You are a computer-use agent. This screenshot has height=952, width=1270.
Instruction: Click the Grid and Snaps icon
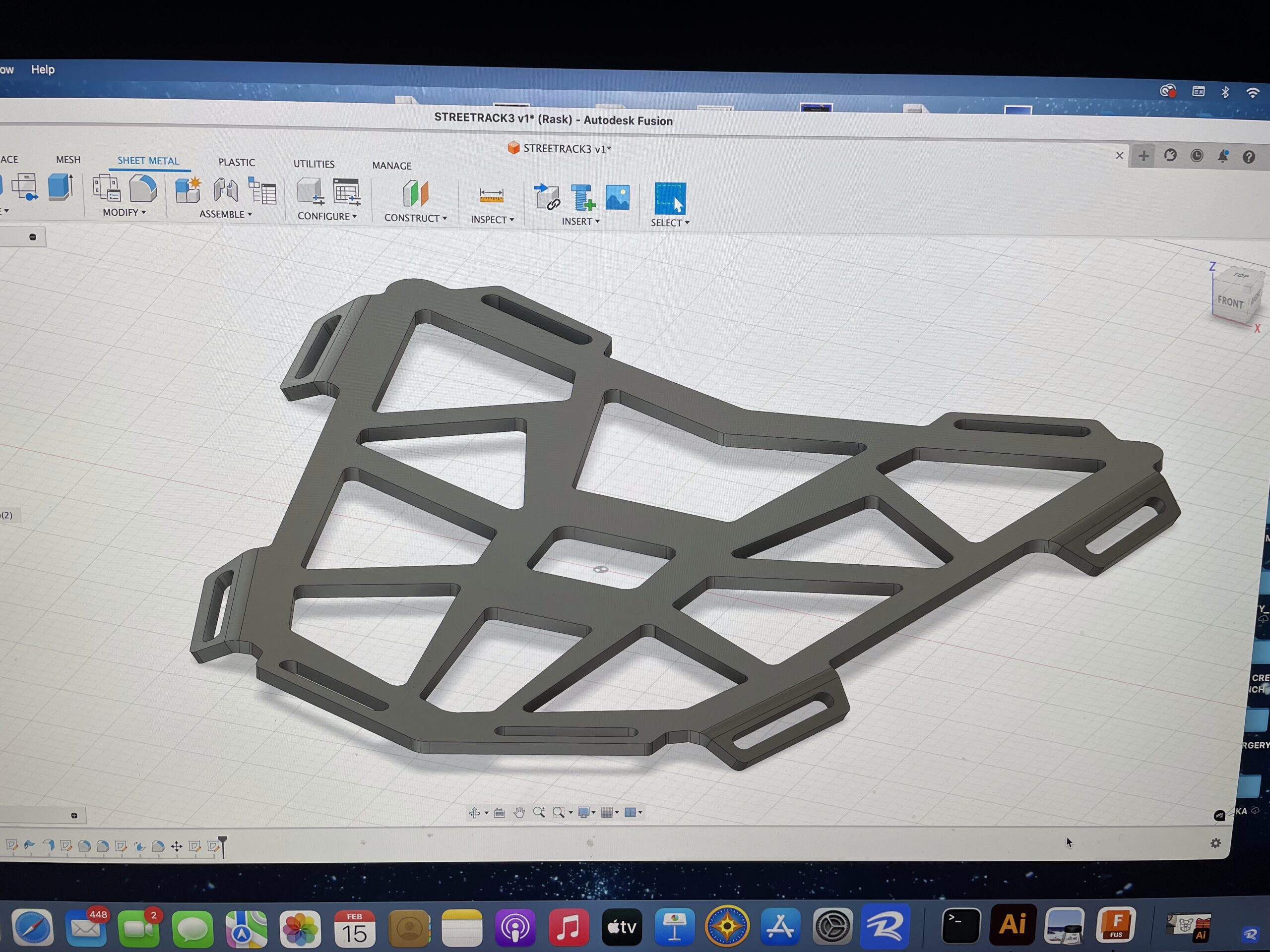click(607, 812)
